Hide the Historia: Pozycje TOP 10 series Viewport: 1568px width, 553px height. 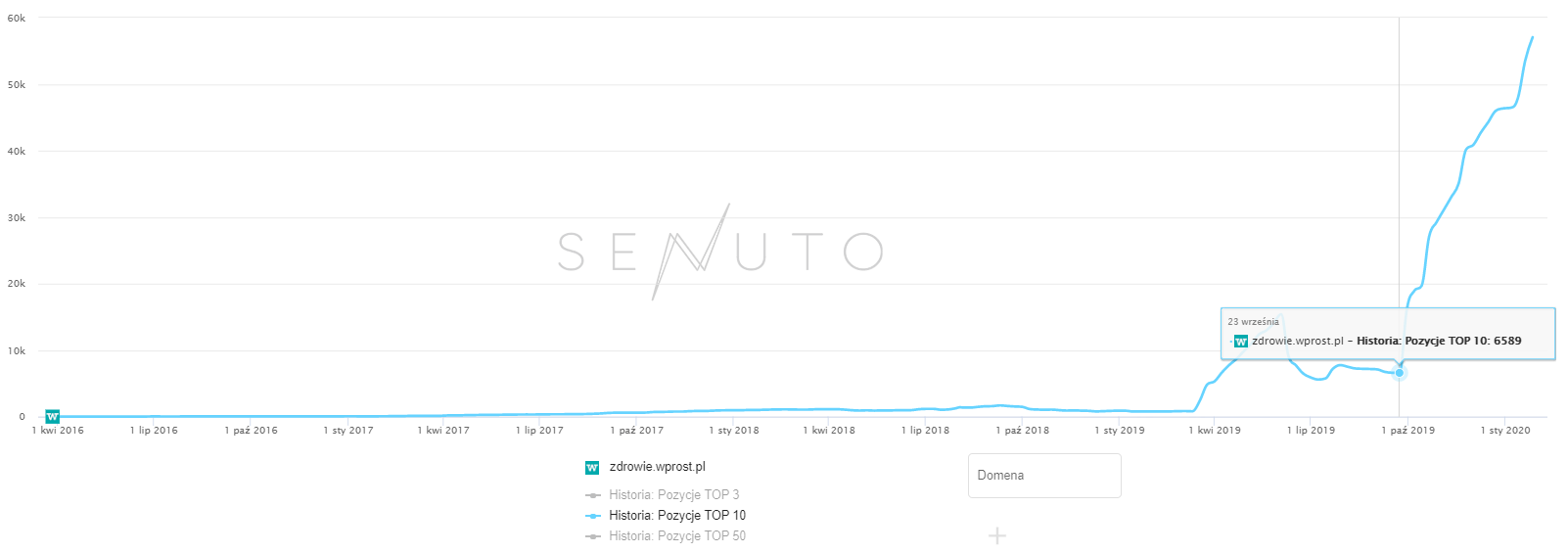(676, 516)
